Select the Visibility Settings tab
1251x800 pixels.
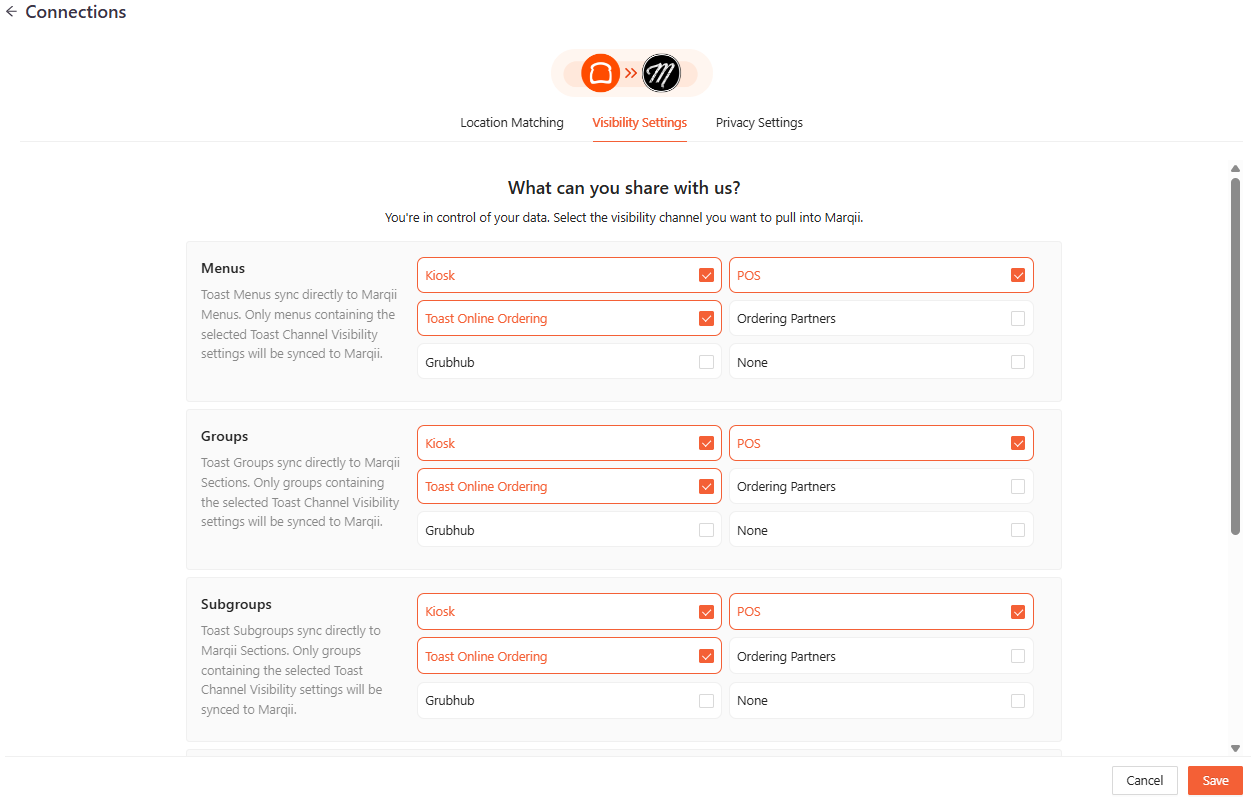coord(639,123)
